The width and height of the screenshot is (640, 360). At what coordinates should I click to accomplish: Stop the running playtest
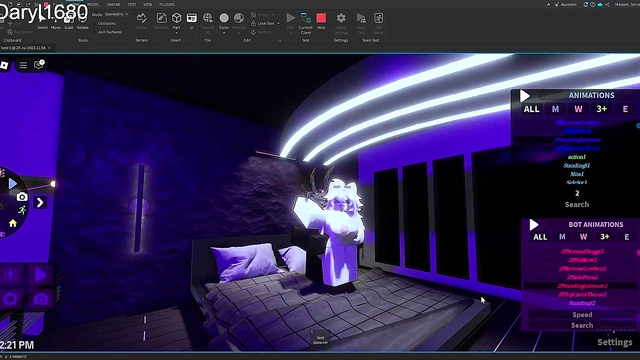coord(321,20)
